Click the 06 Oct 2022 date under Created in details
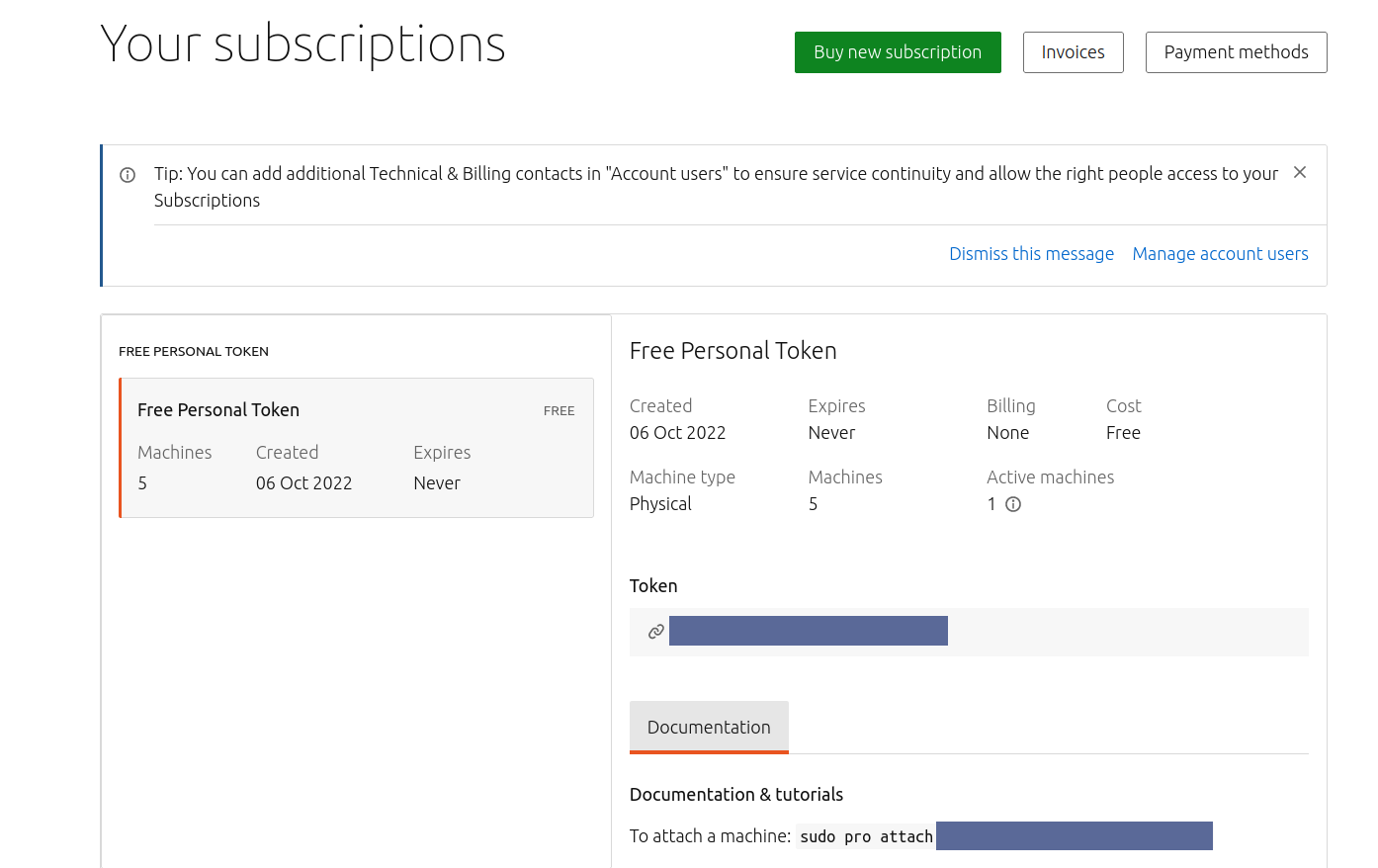The image size is (1378, 868). 677,433
